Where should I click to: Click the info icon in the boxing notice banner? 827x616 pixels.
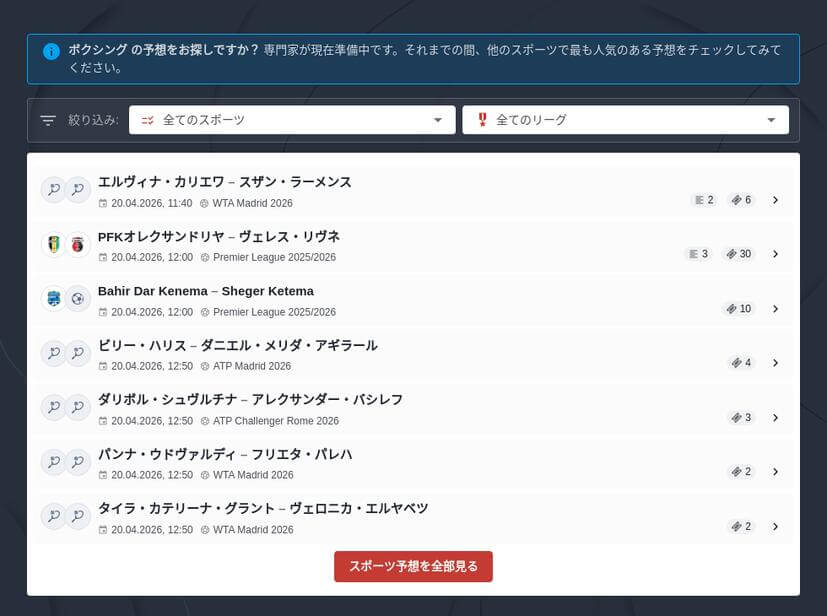[x=51, y=51]
